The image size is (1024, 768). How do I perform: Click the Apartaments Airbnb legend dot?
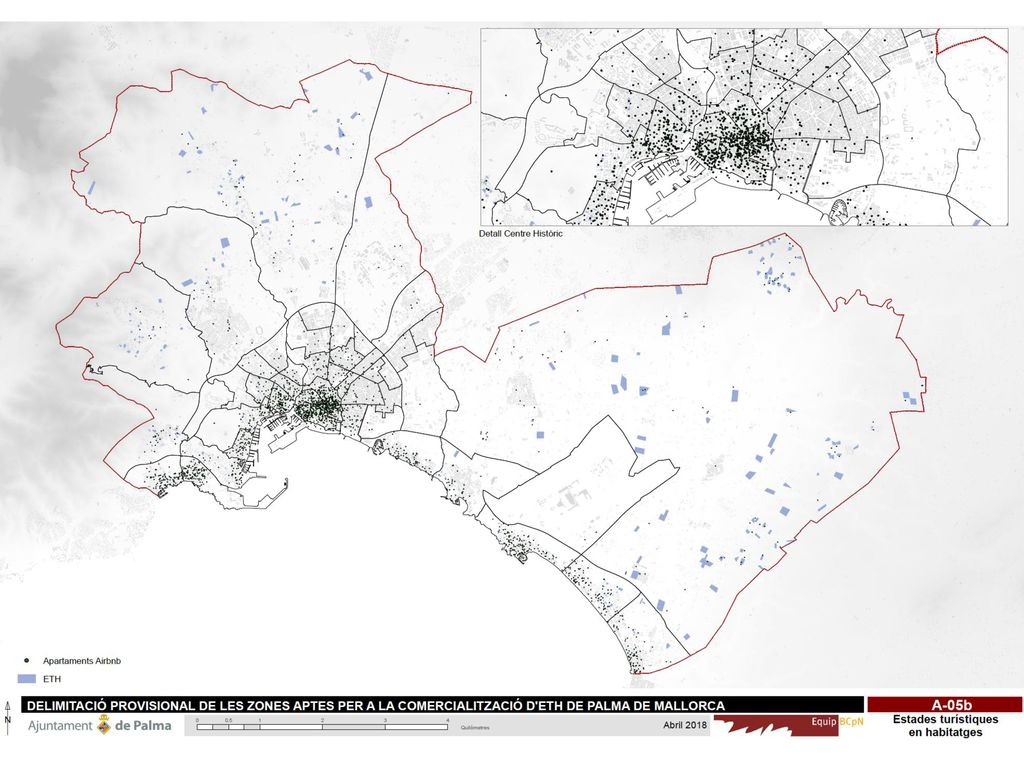(27, 661)
